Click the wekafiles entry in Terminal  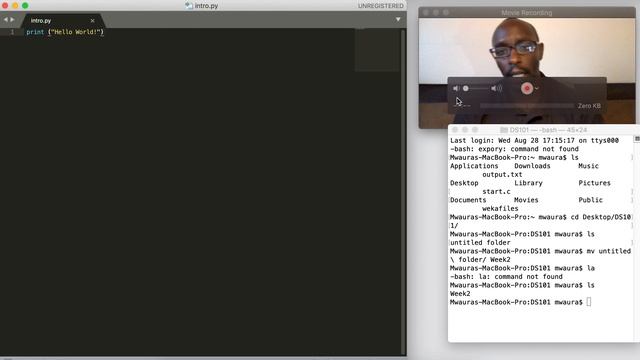coord(500,209)
